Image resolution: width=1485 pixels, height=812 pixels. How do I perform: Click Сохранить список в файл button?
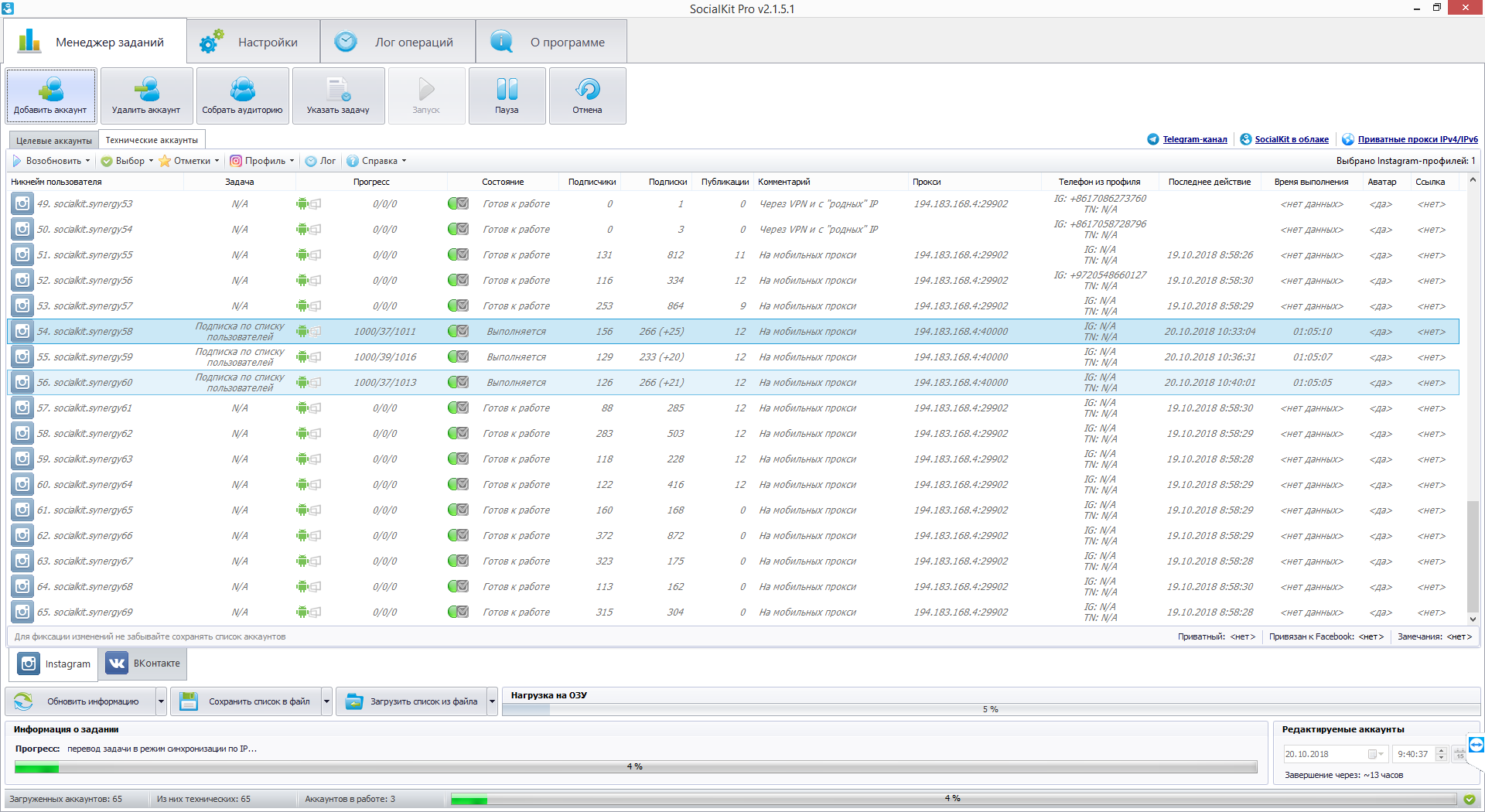click(x=246, y=701)
